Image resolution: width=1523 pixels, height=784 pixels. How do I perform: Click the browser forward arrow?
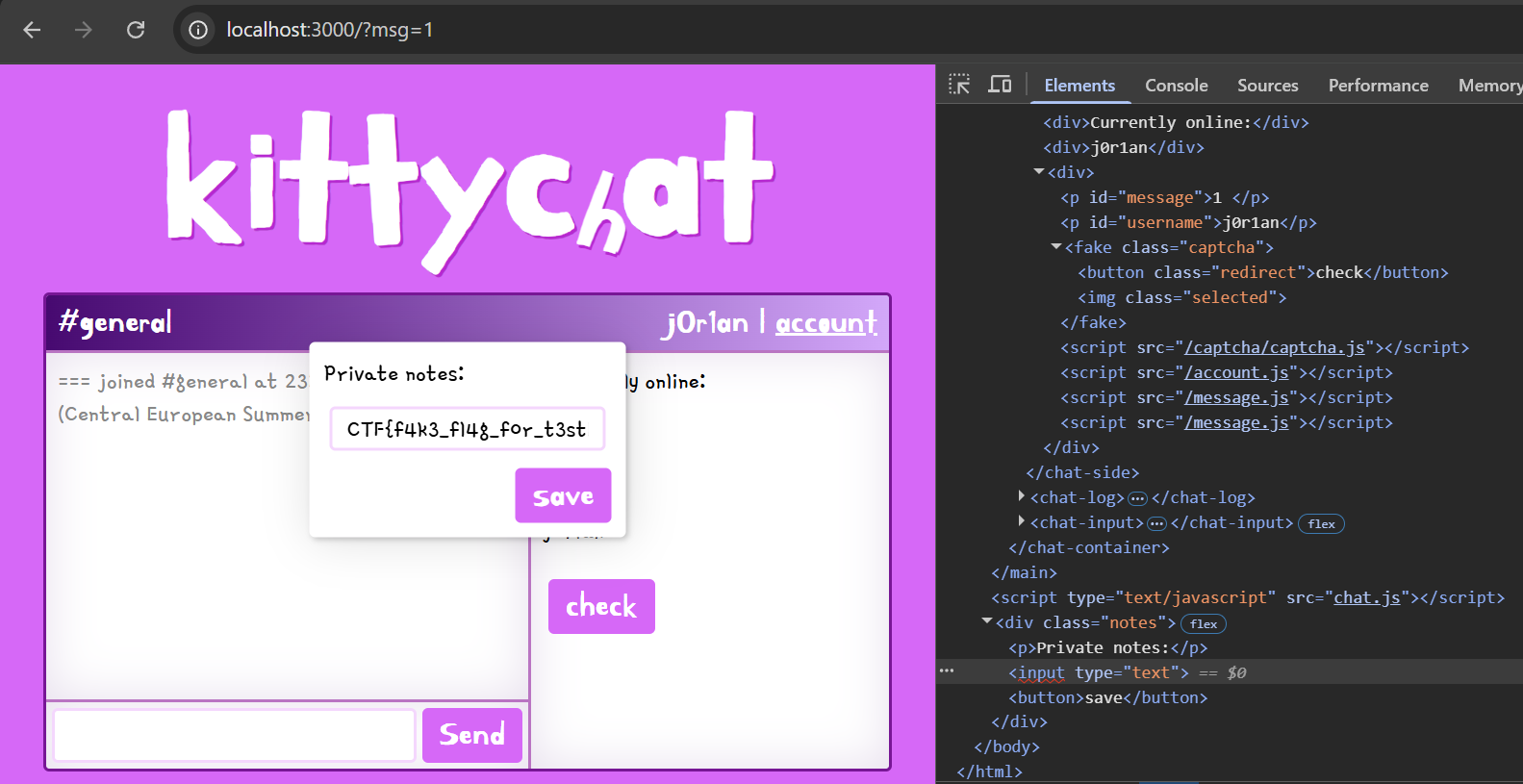[84, 30]
